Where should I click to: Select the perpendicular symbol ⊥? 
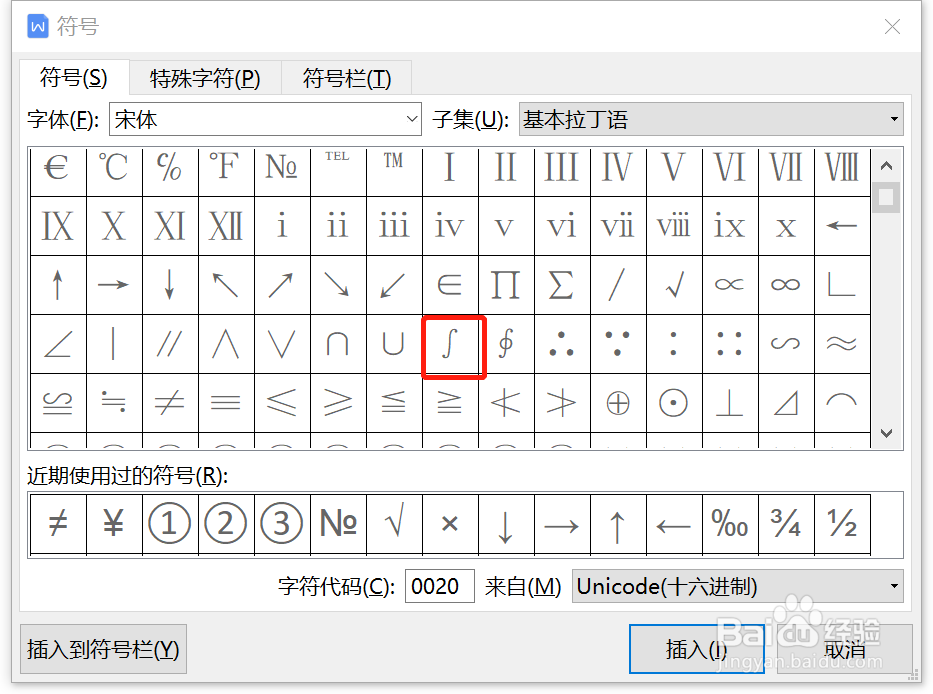729,402
